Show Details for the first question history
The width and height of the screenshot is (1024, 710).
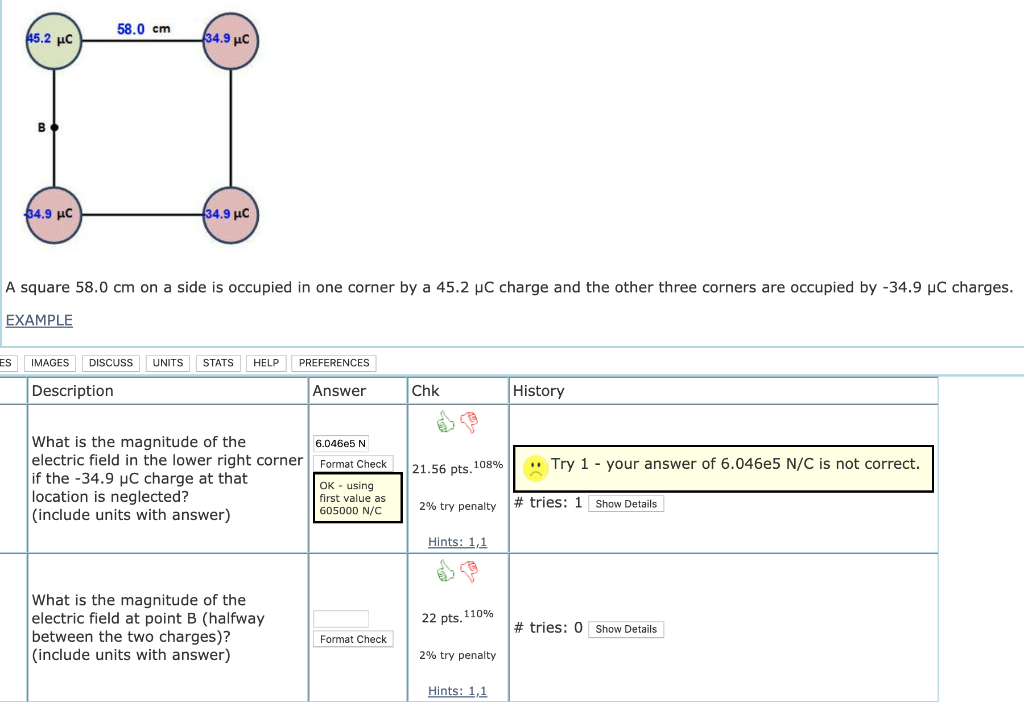[626, 504]
